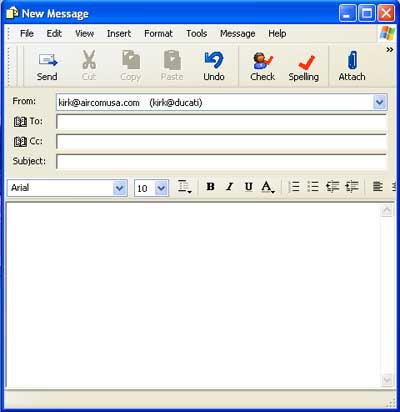Image resolution: width=400 pixels, height=412 pixels.
Task: Open the Message menu
Action: (238, 34)
